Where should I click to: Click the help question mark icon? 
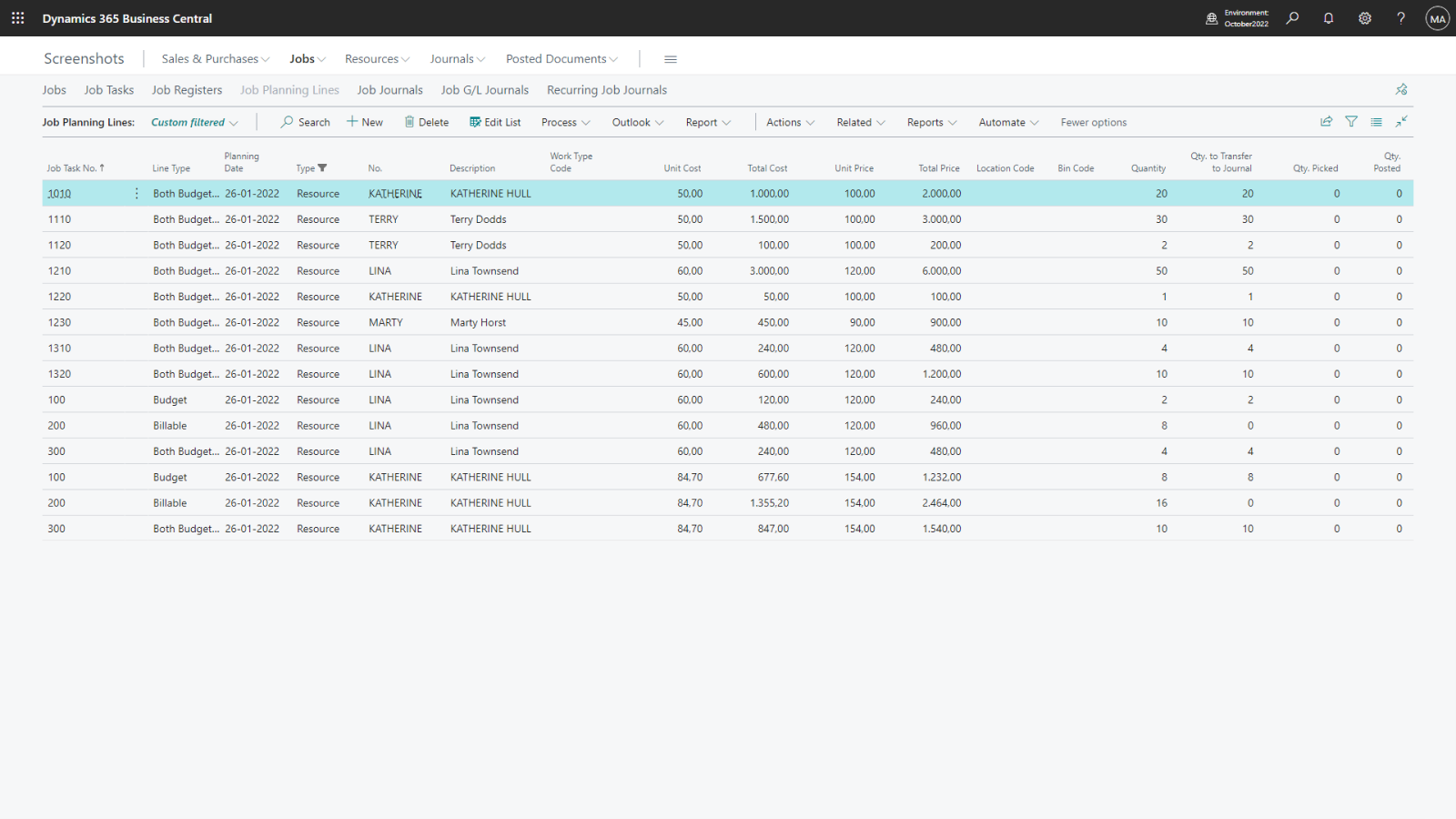click(1401, 18)
